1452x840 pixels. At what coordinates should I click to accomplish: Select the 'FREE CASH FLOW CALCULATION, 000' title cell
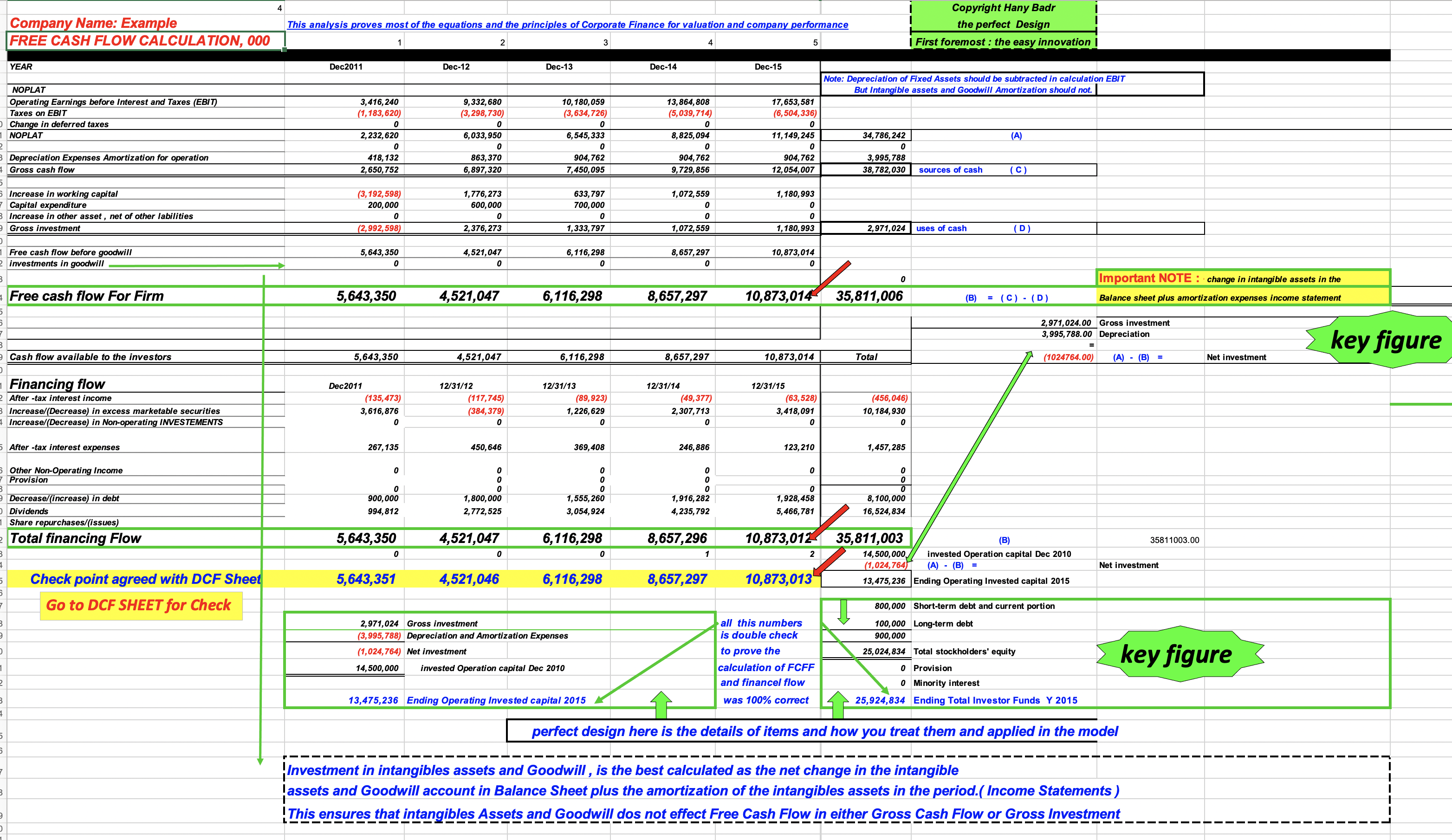(141, 41)
